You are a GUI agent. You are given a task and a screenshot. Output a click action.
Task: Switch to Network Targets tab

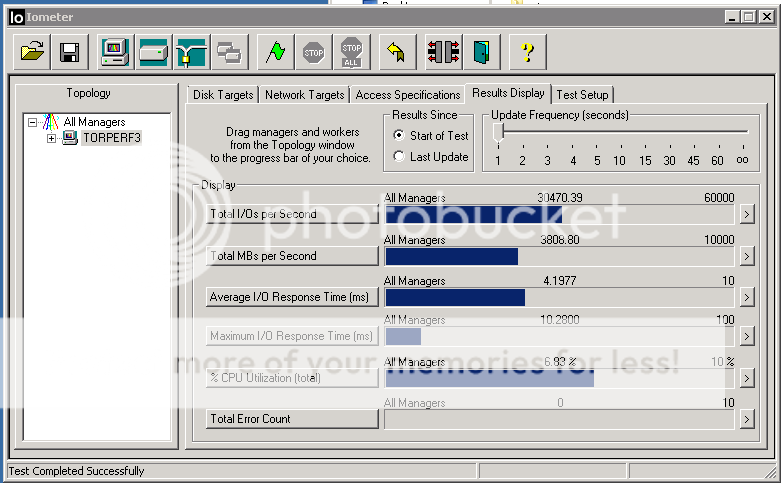304,95
